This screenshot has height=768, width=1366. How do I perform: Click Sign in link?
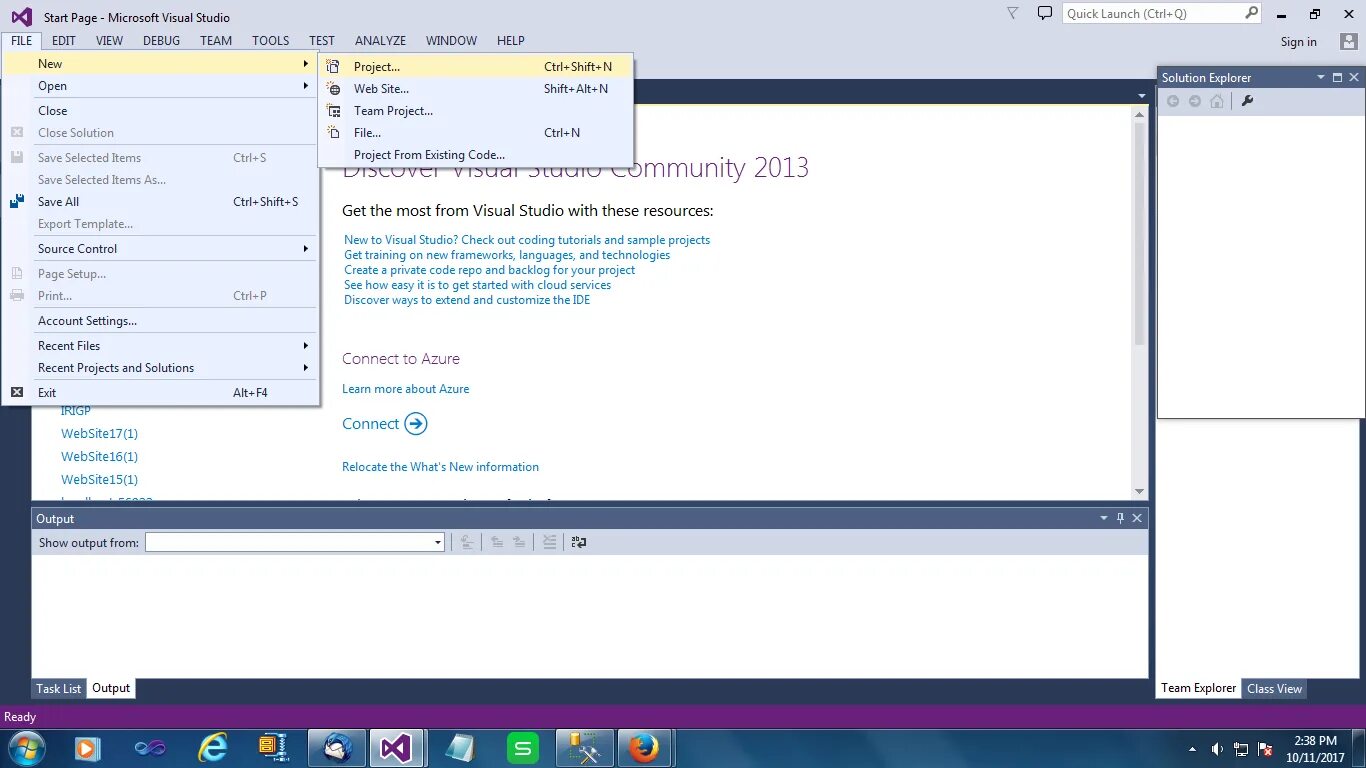click(1299, 42)
